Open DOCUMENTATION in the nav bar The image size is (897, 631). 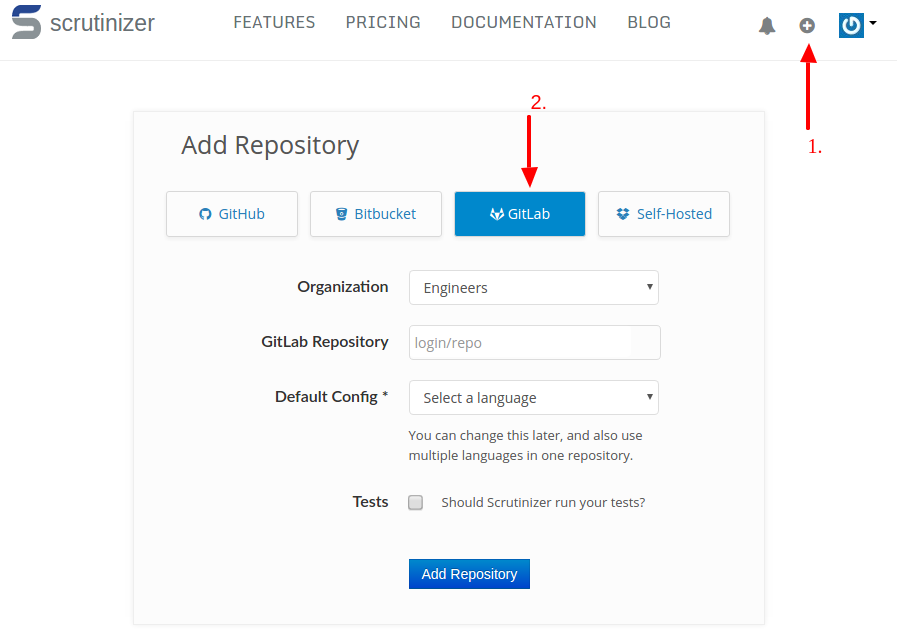point(523,22)
